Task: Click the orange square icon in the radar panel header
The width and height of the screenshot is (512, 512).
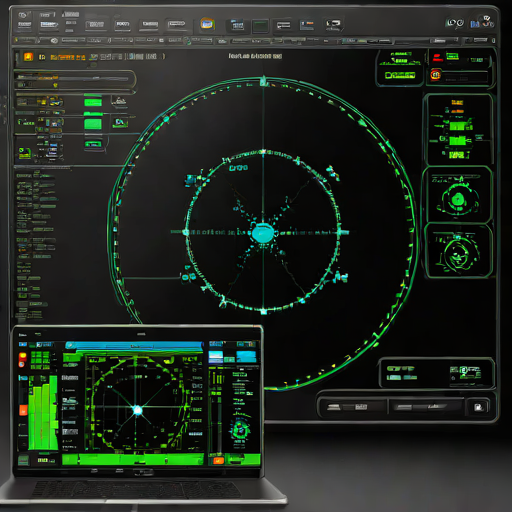Action: (x=28, y=57)
